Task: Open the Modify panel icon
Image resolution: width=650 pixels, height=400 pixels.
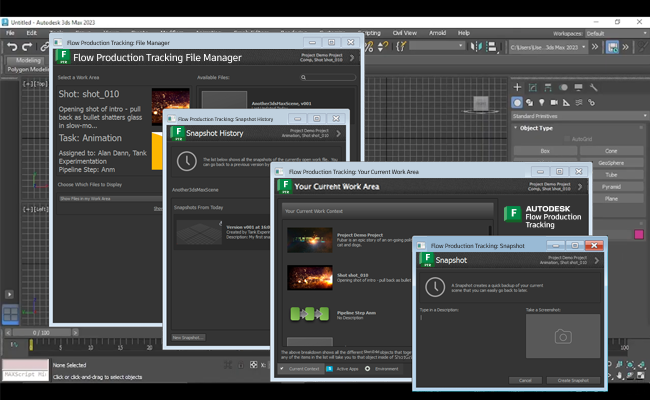Action: (x=533, y=87)
